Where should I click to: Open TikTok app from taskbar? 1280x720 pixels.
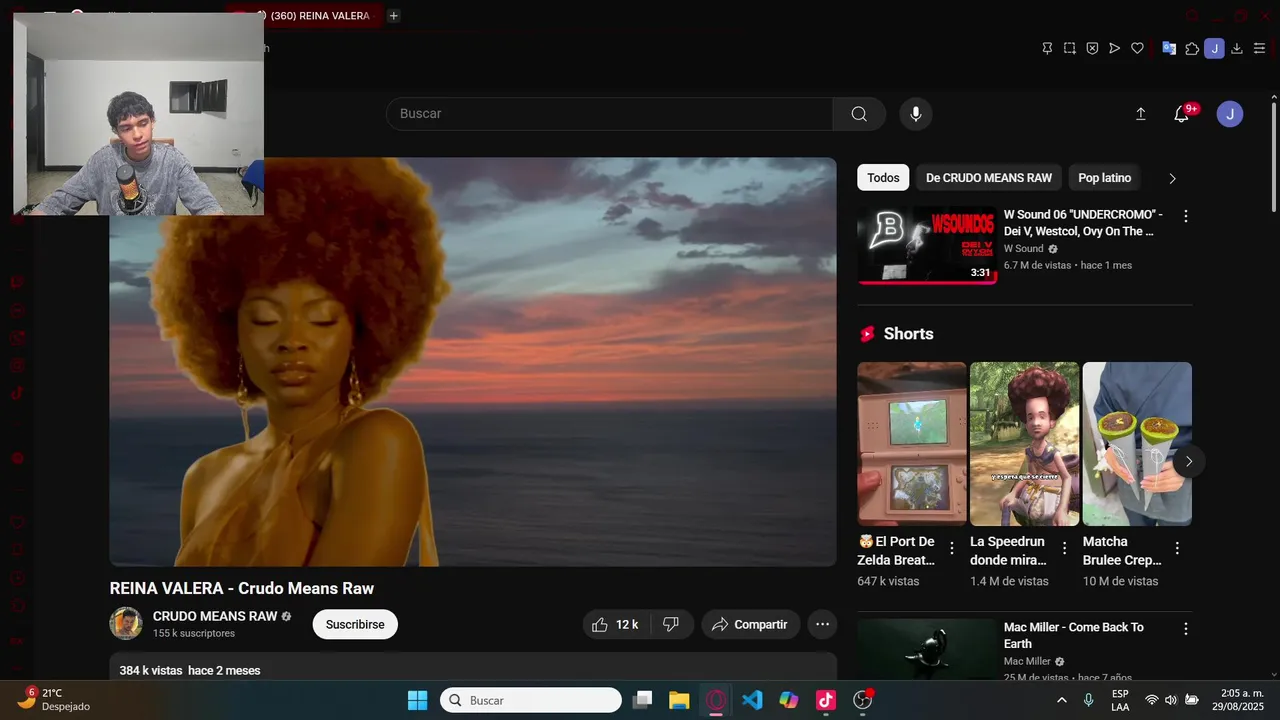(x=826, y=700)
